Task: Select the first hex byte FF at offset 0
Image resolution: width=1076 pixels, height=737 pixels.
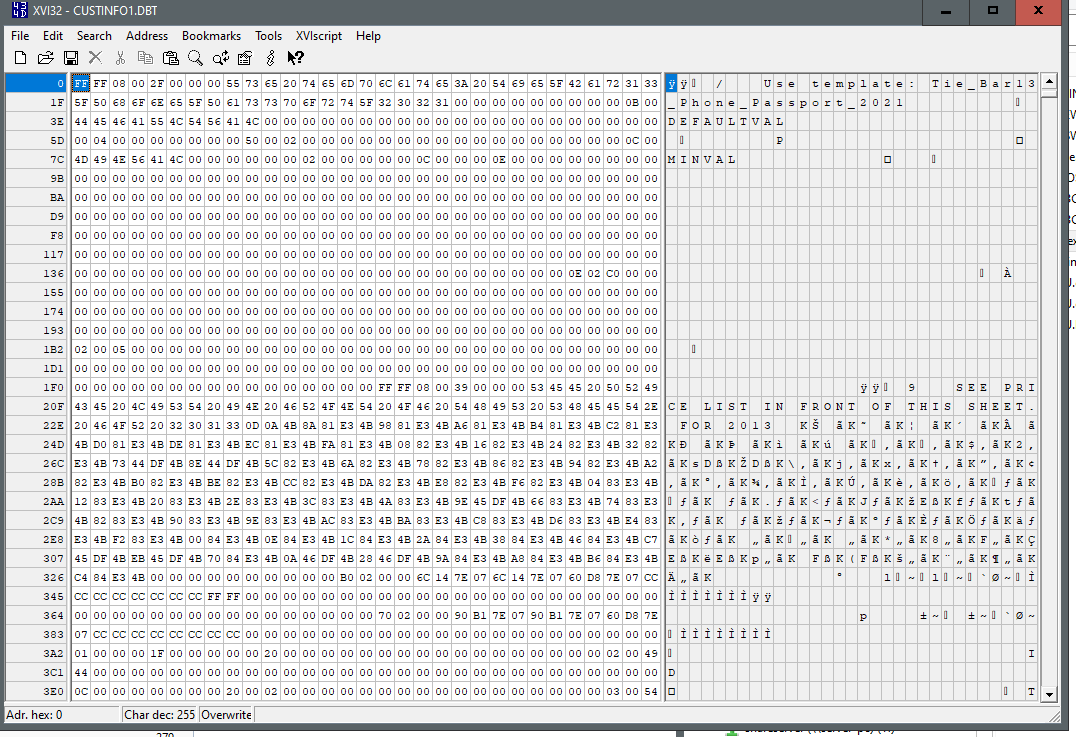Action: pyautogui.click(x=81, y=83)
